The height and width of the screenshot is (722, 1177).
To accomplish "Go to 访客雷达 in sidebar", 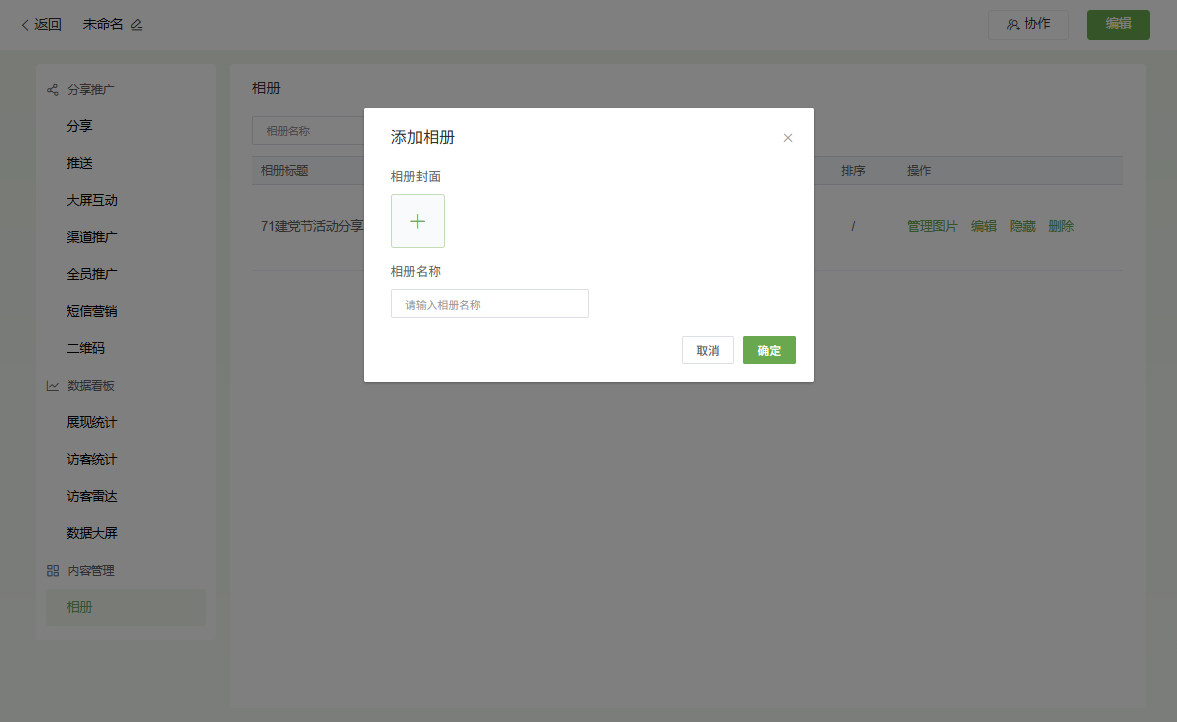I will click(92, 496).
